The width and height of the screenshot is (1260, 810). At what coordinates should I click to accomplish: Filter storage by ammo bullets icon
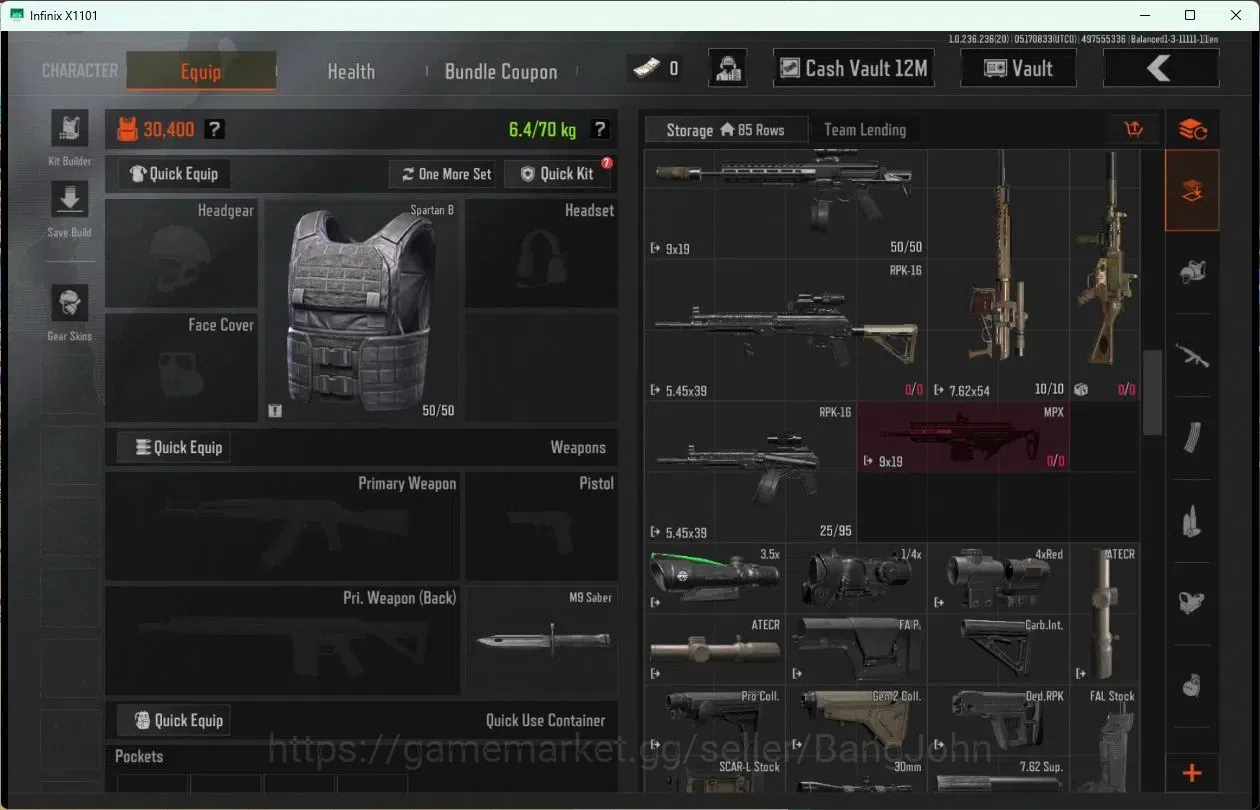[x=1192, y=521]
